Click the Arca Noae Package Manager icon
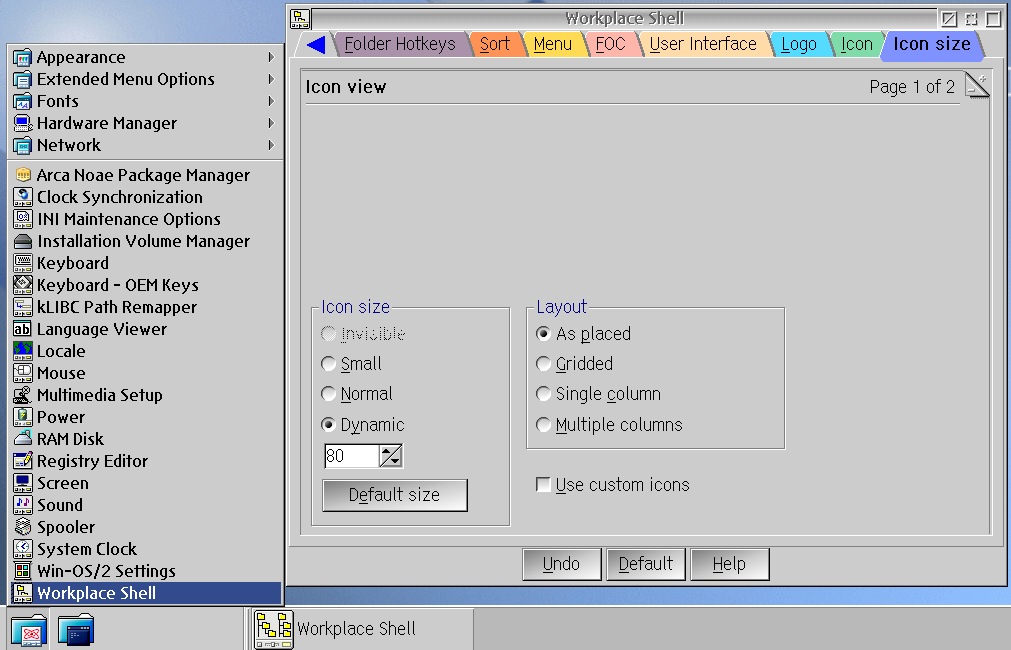This screenshot has width=1011, height=650. pyautogui.click(x=23, y=175)
